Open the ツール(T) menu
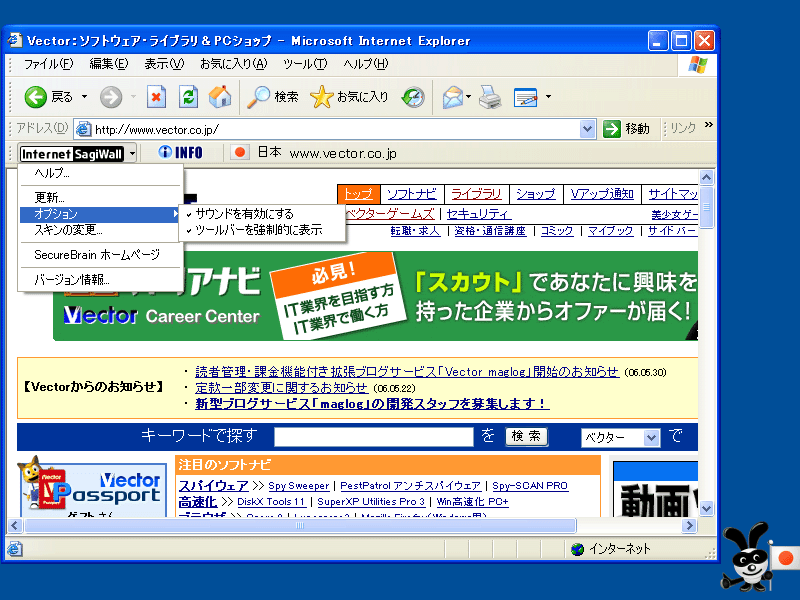 tap(305, 64)
